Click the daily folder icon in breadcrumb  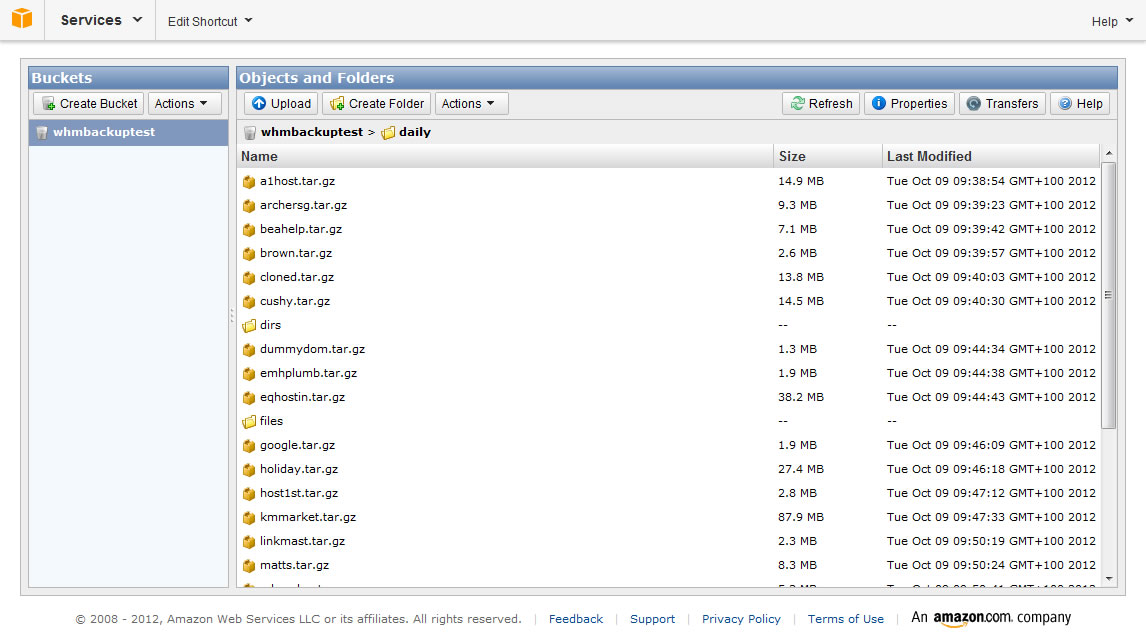click(x=388, y=132)
